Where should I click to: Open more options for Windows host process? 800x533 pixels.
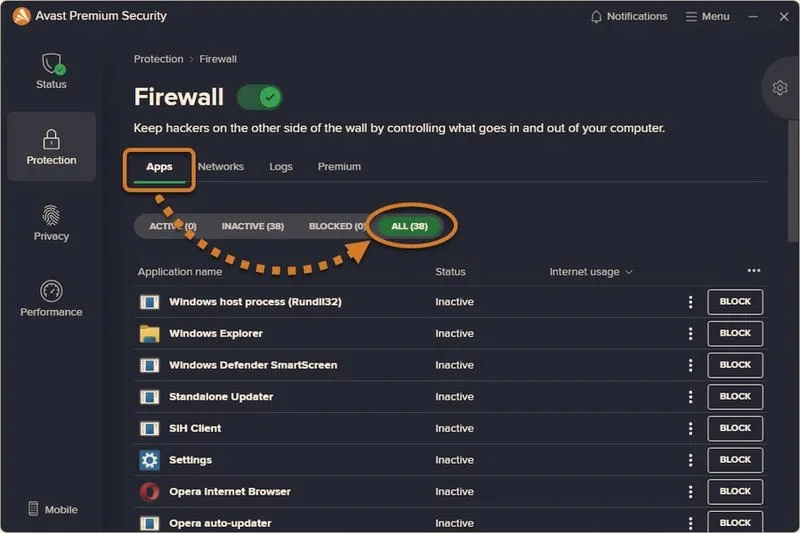(690, 302)
